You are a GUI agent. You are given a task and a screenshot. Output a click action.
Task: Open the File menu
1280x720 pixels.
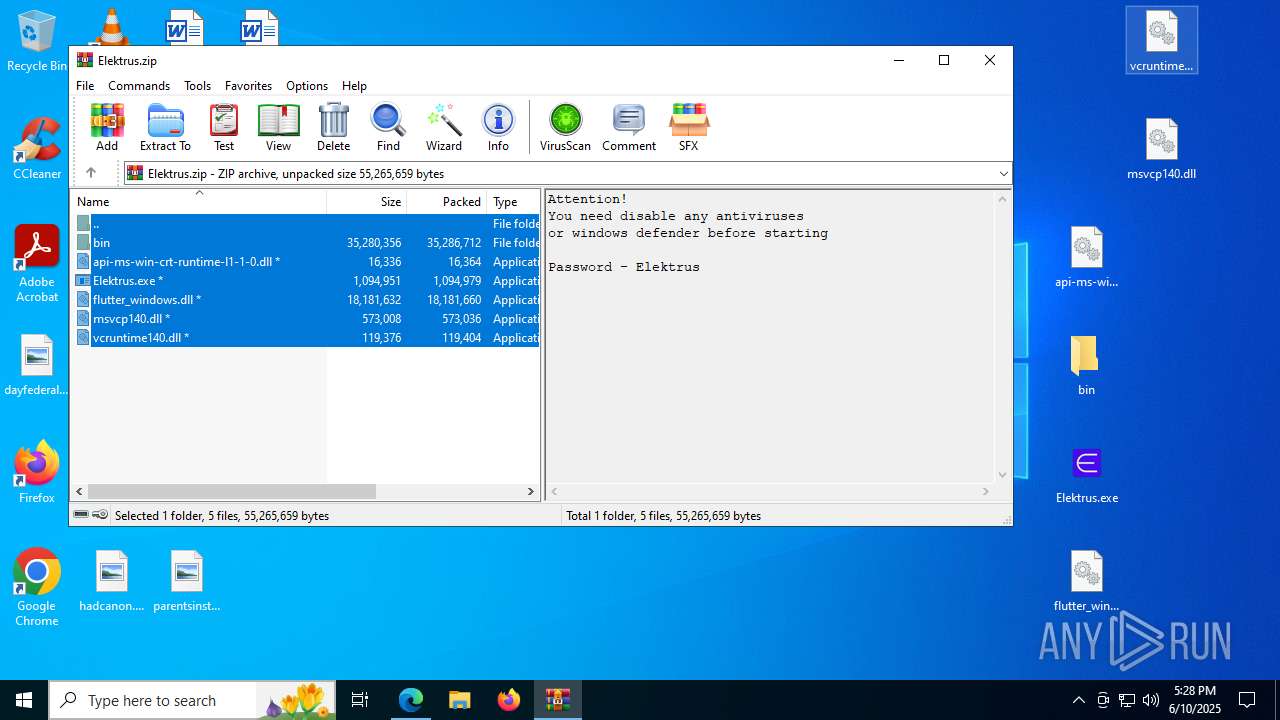[x=85, y=86]
